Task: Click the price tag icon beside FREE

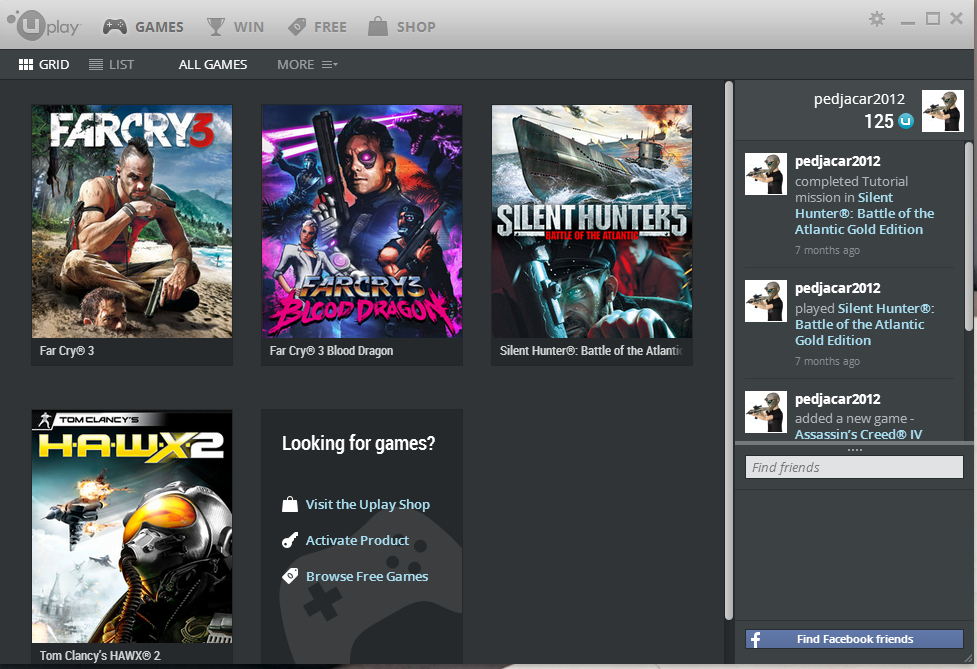Action: click(x=297, y=27)
